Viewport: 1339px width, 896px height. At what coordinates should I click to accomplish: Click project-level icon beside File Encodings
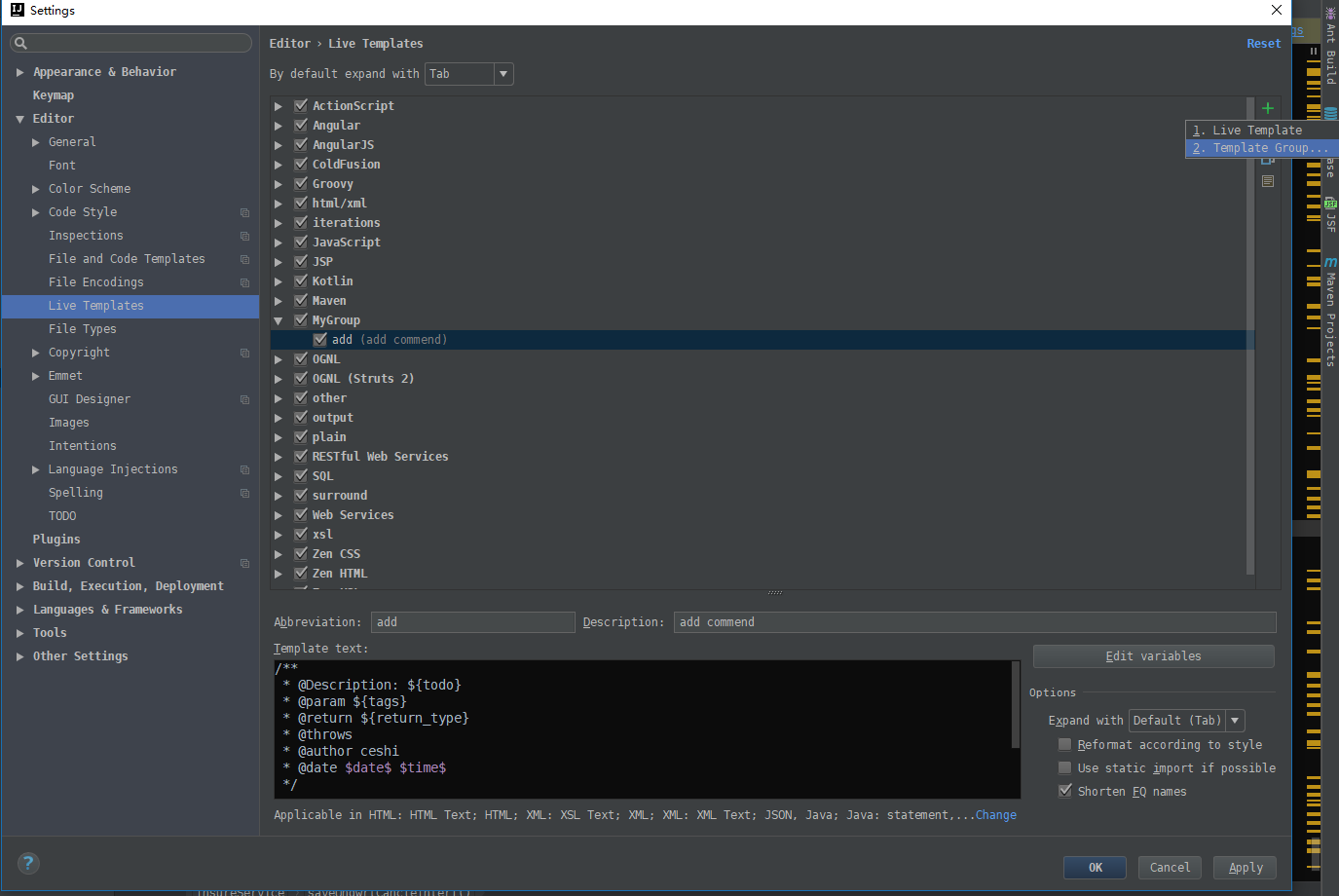(244, 282)
